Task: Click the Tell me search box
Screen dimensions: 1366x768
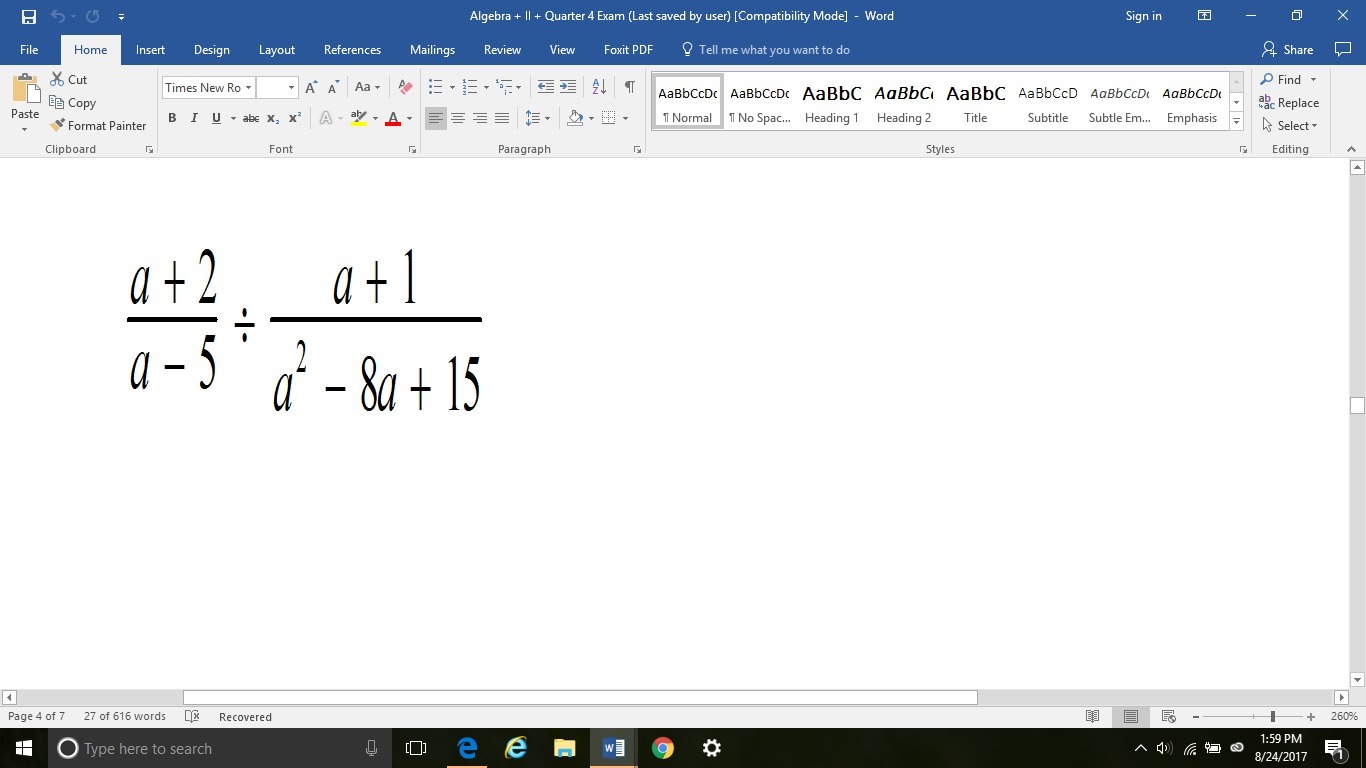Action: [773, 50]
